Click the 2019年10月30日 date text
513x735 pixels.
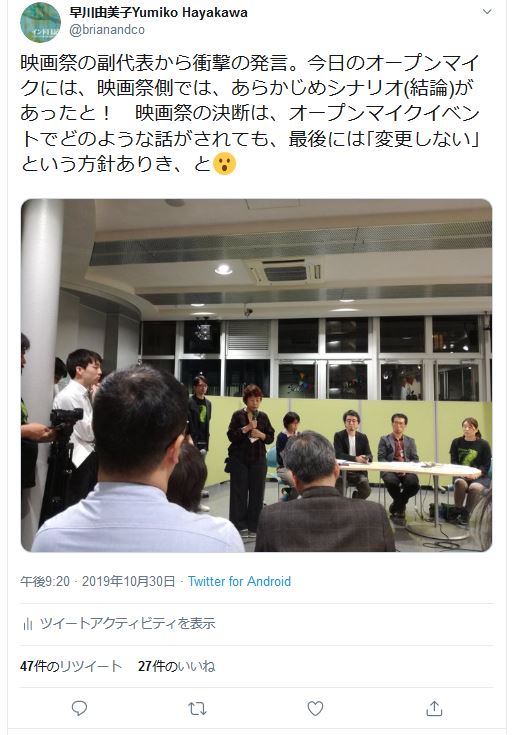coord(128,581)
